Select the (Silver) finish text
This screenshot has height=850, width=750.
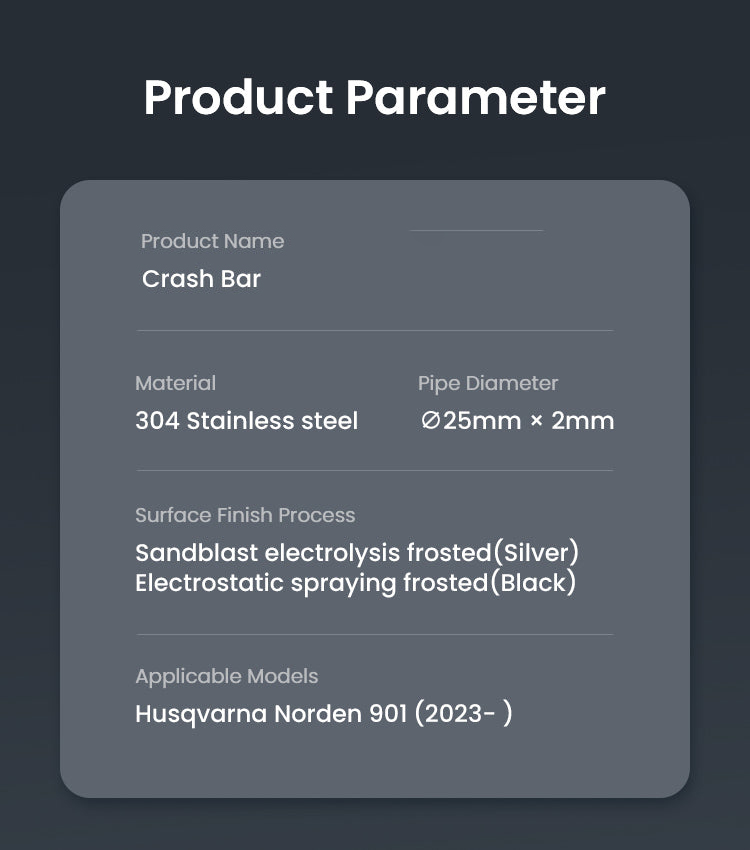click(x=535, y=553)
